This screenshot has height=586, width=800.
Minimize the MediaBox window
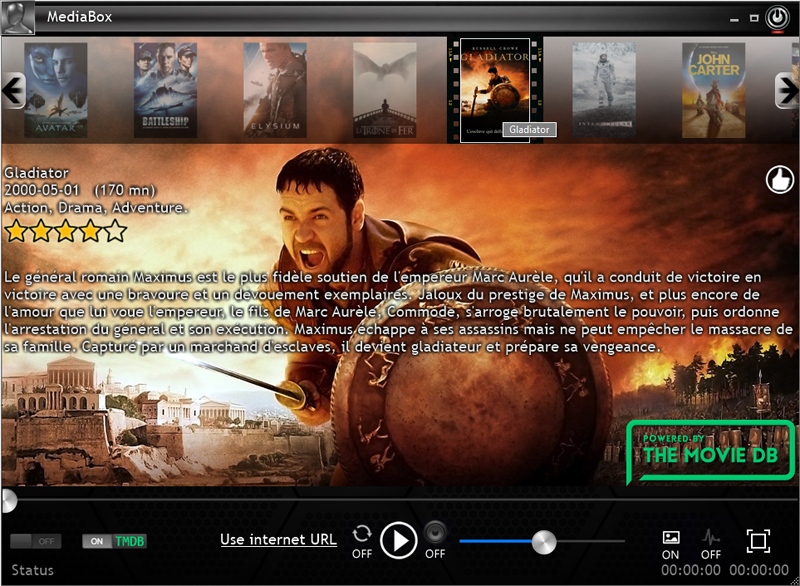click(734, 19)
